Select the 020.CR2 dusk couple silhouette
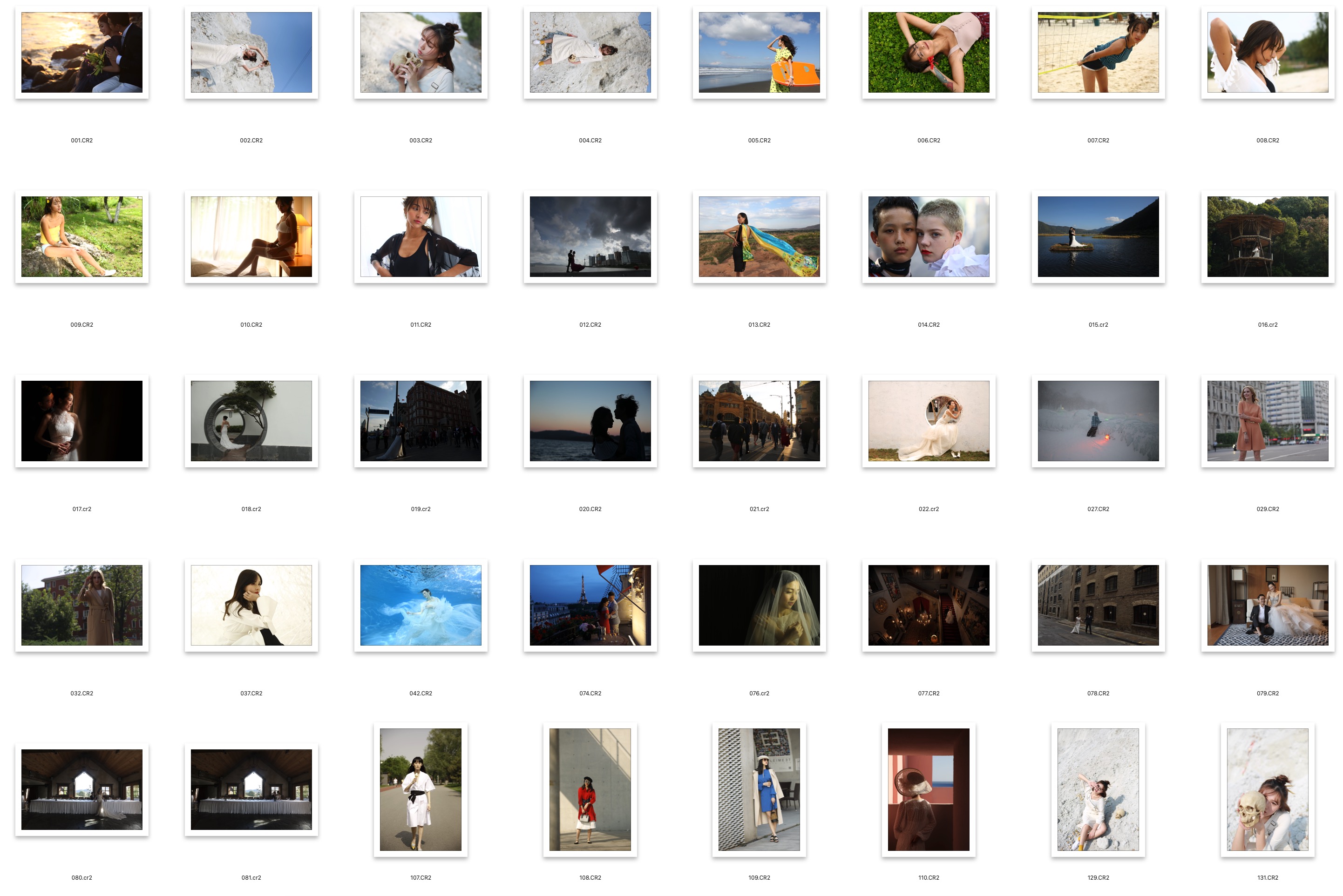Viewport: 1343px width, 896px height. pyautogui.click(x=590, y=421)
